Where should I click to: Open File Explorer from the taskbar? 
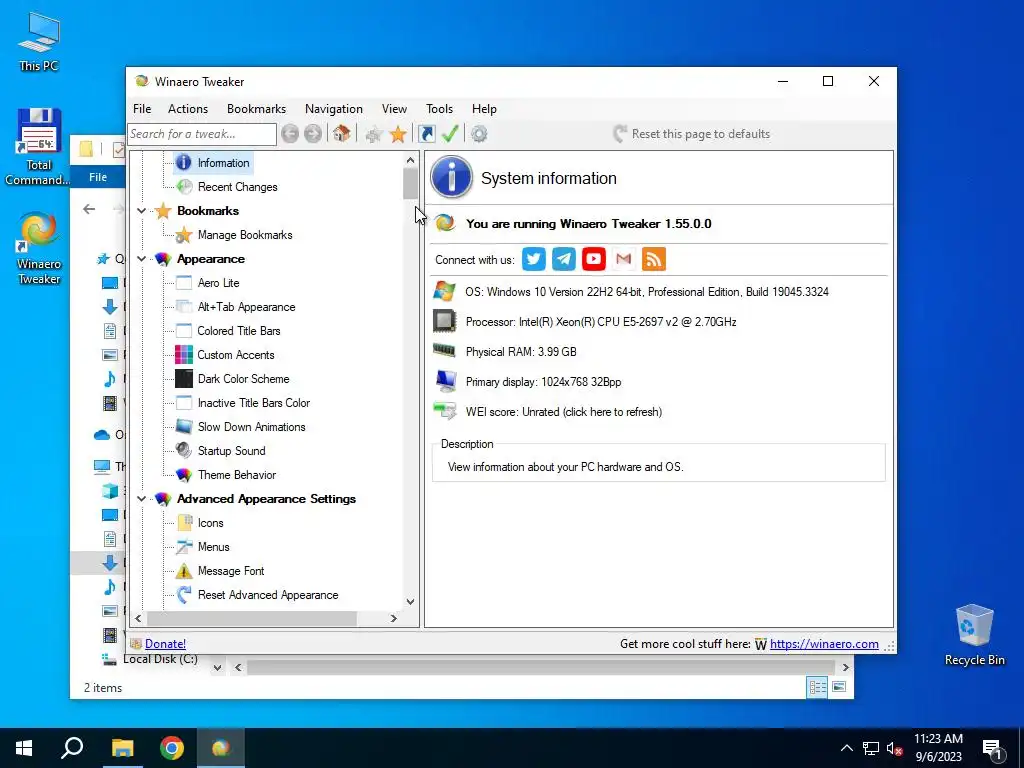point(122,748)
